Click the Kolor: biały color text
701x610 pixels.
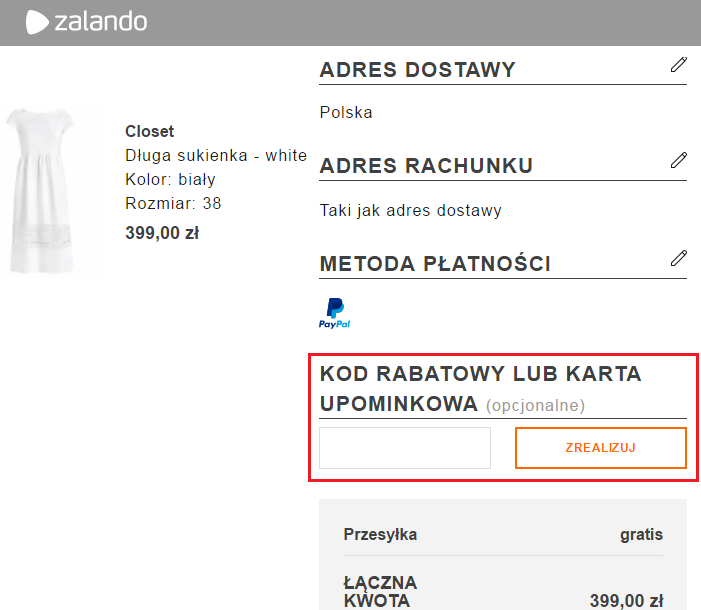click(170, 179)
